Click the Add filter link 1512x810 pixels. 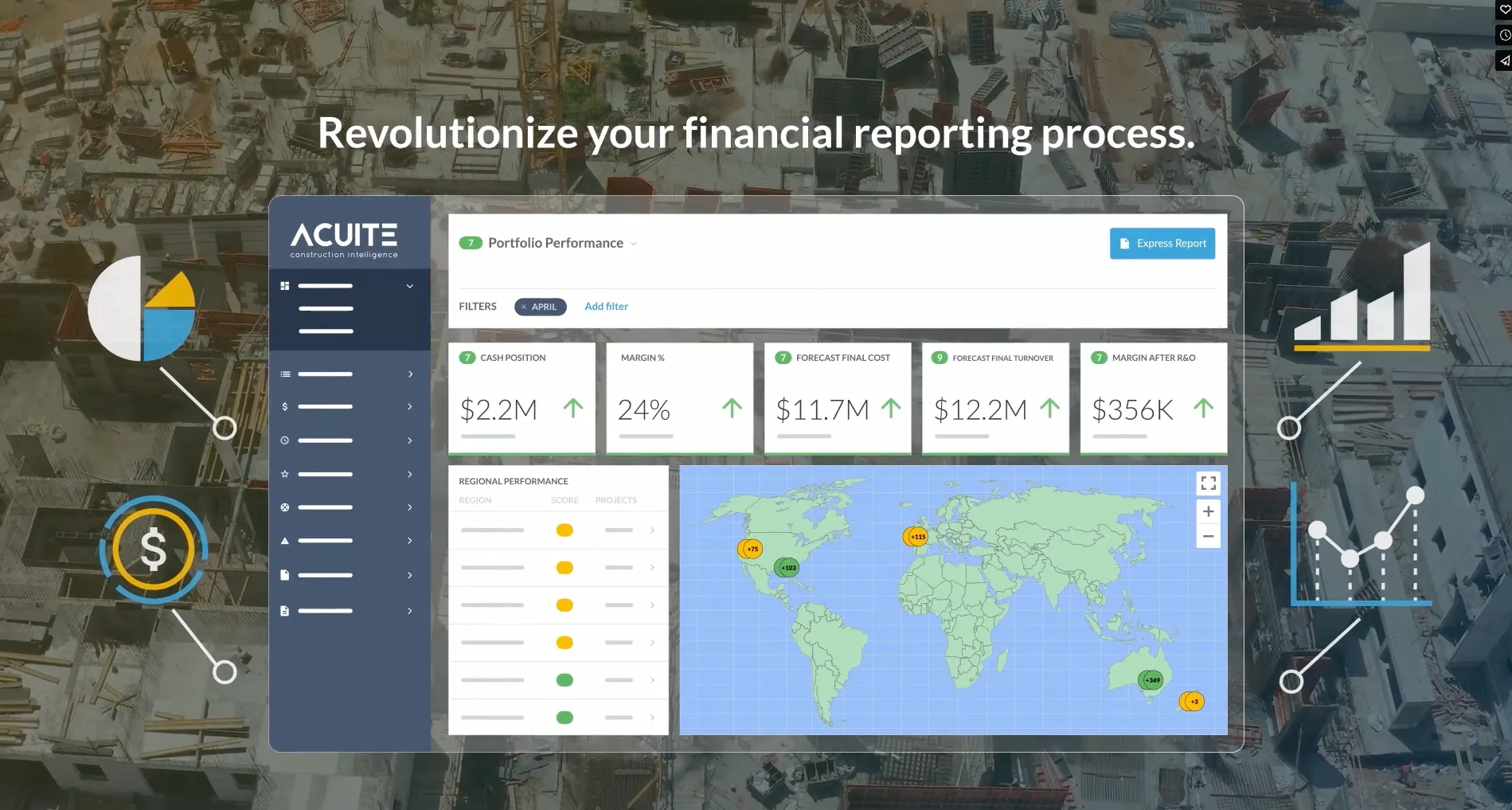[606, 307]
